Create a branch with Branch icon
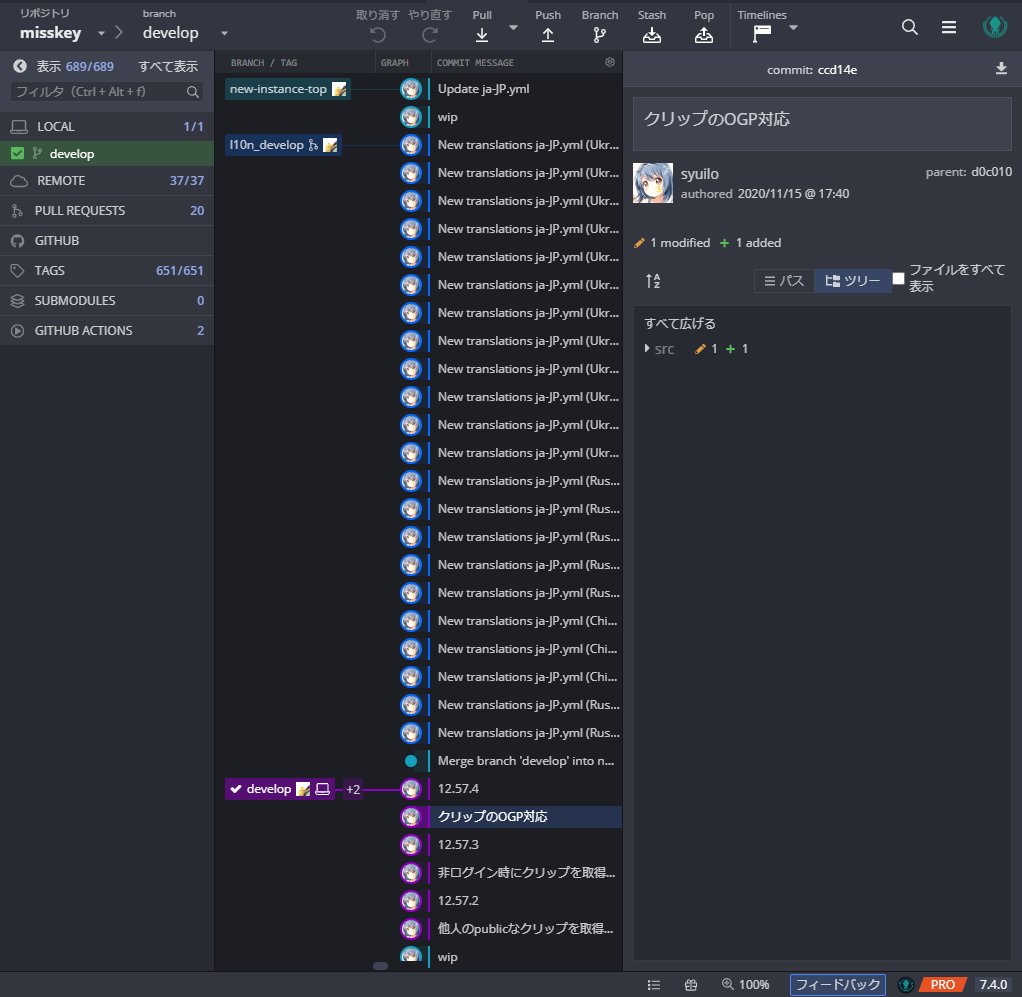1022x997 pixels. click(600, 35)
